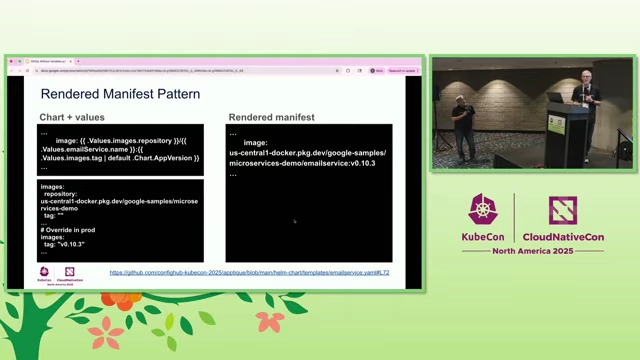This screenshot has width=640, height=360.
Task: Click the 'Chart + values' heading
Action: click(x=72, y=117)
